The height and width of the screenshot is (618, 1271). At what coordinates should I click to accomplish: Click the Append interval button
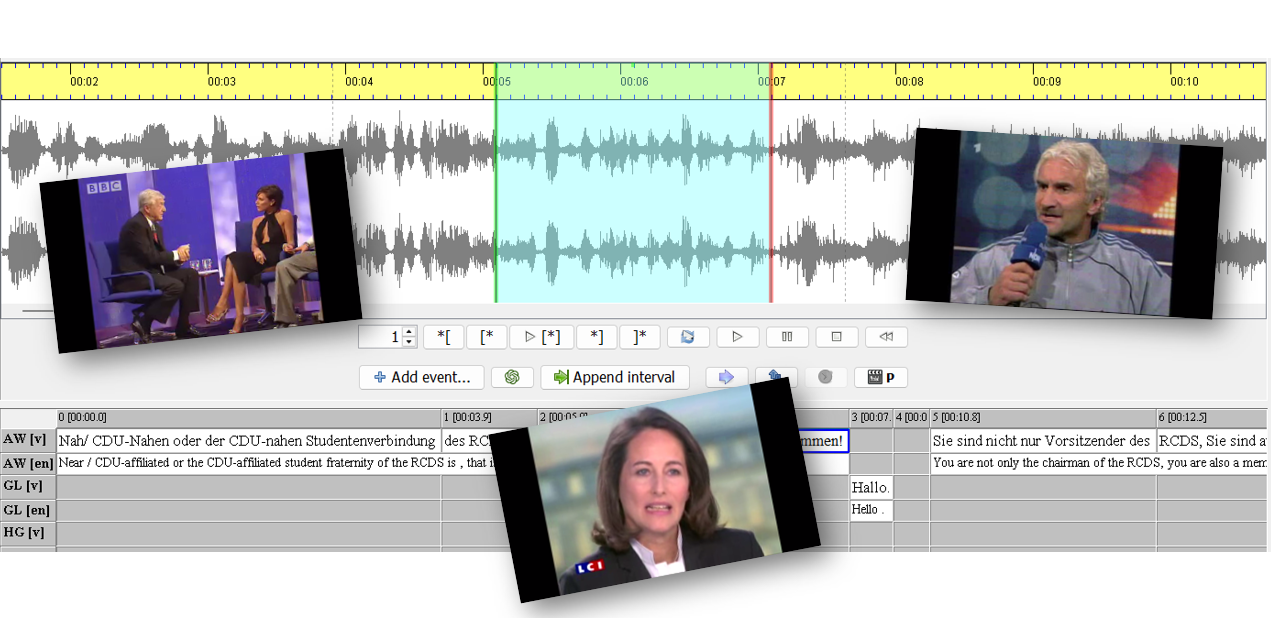[x=615, y=377]
